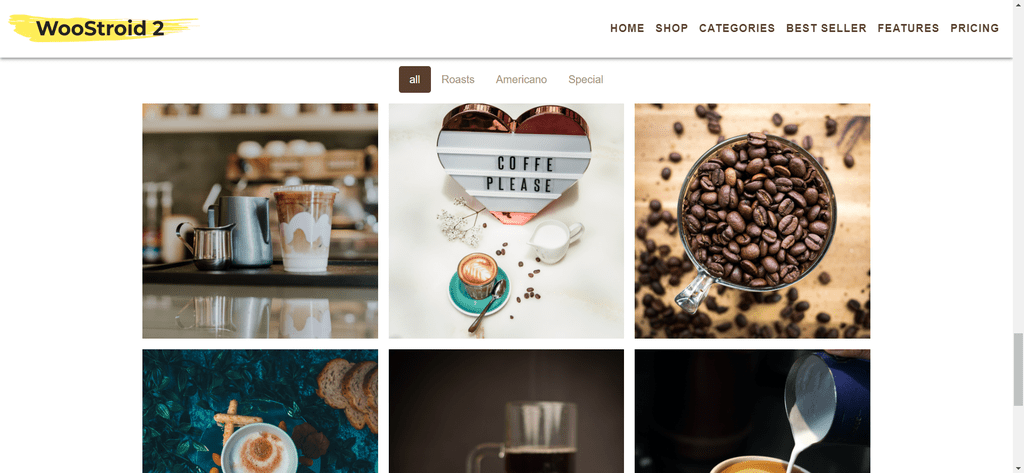
Task: Filter gallery by Americano
Action: (x=521, y=79)
